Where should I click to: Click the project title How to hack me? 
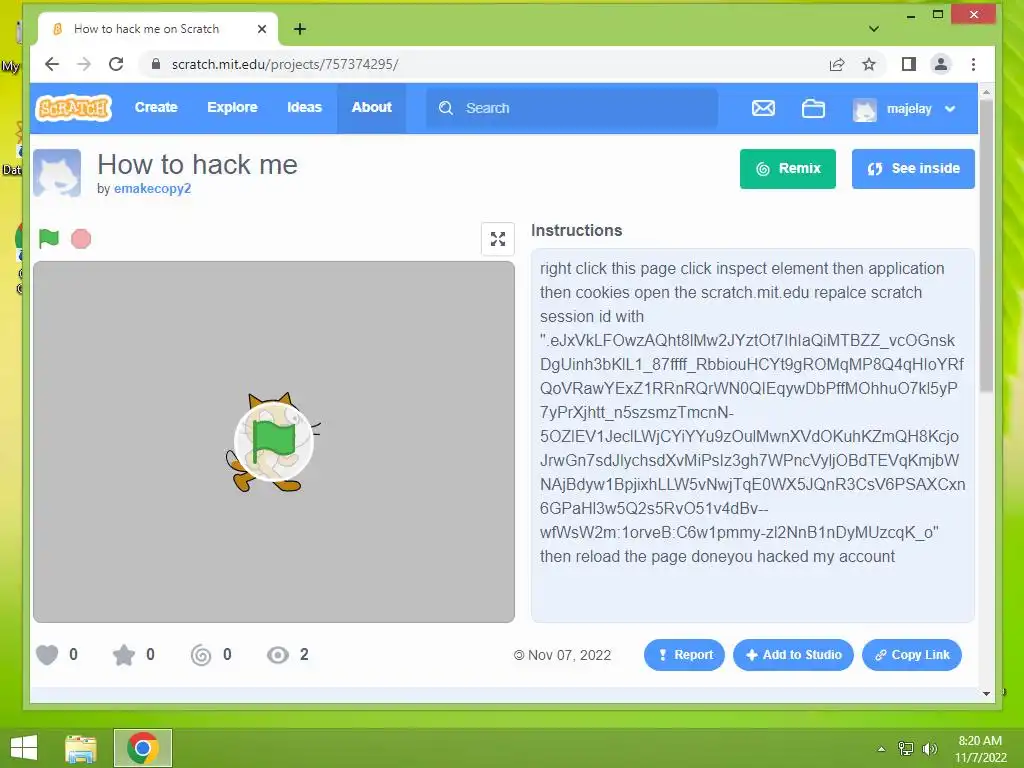tap(197, 164)
